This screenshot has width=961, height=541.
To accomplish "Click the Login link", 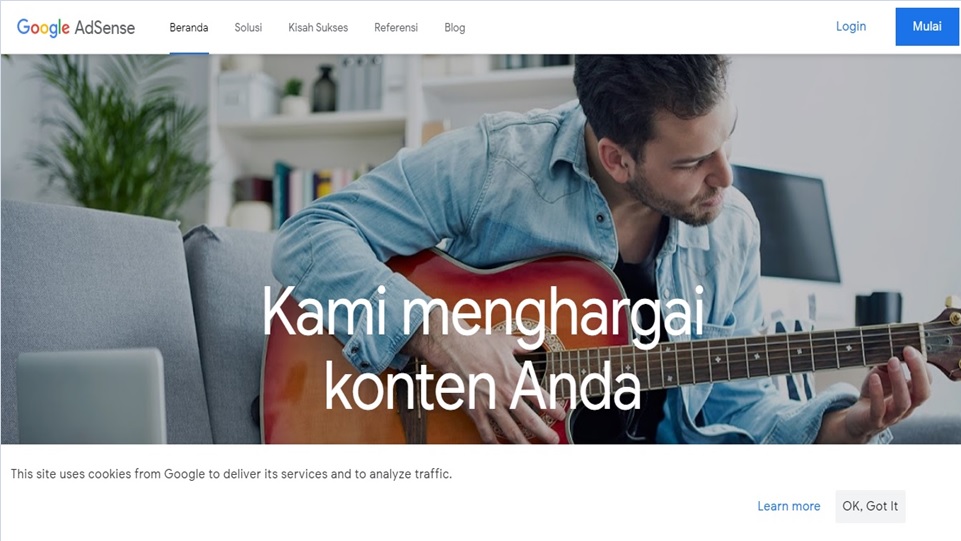I will (x=851, y=26).
